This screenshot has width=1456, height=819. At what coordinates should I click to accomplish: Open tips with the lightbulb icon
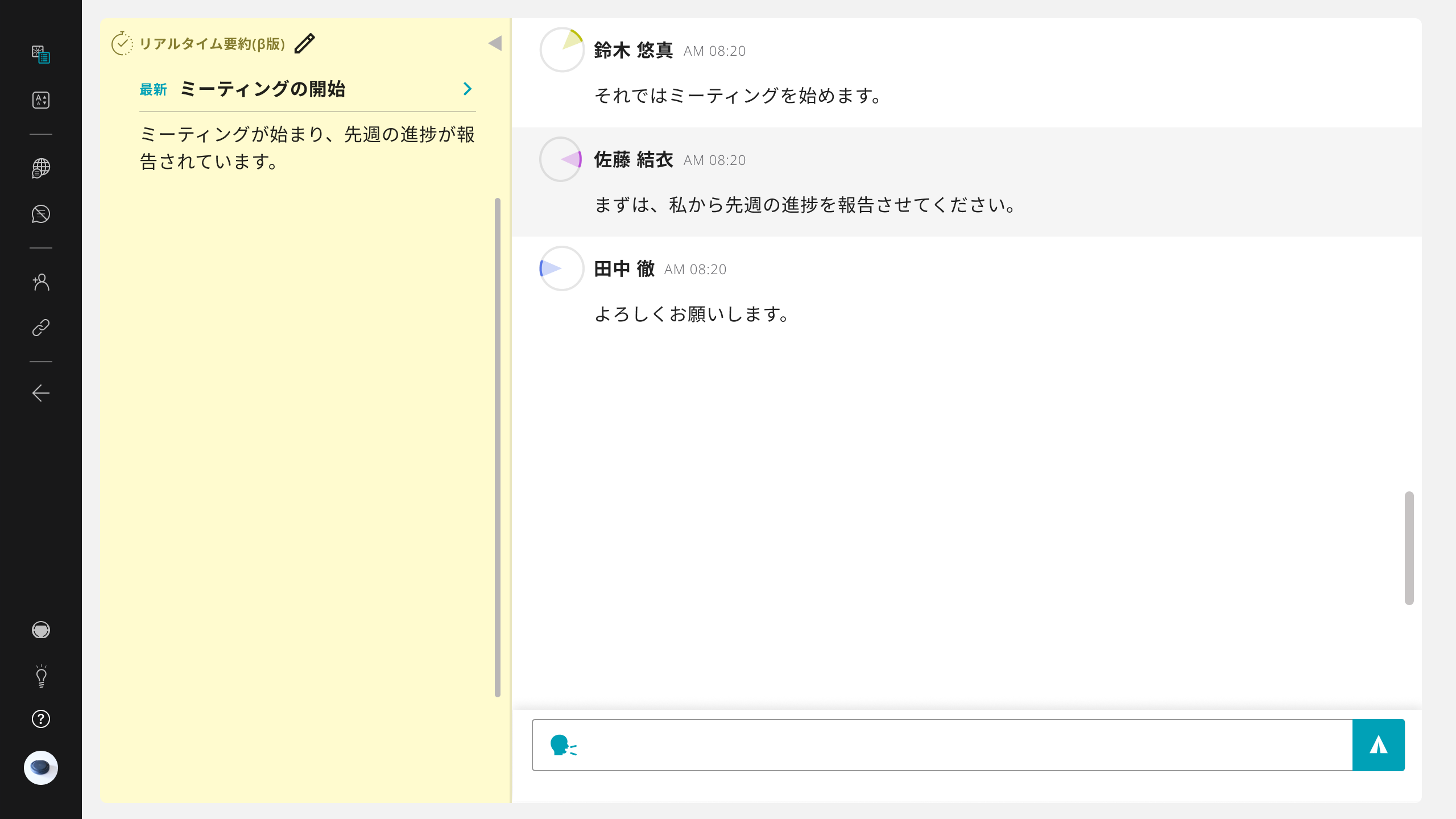40,676
